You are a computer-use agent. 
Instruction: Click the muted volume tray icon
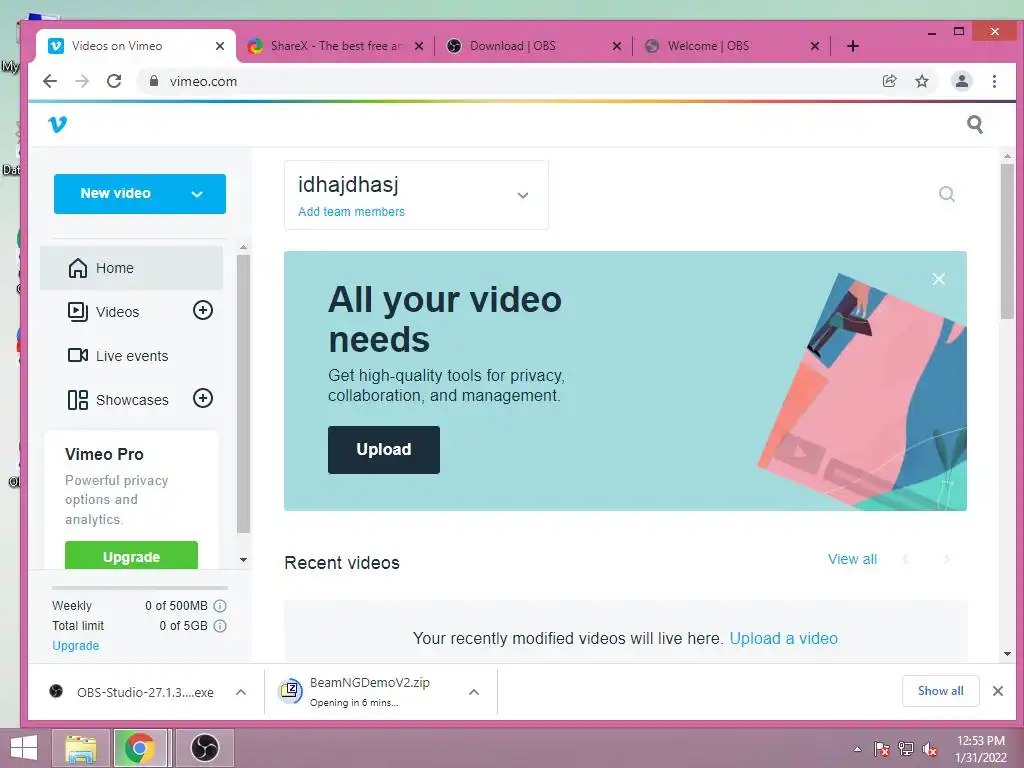929,749
